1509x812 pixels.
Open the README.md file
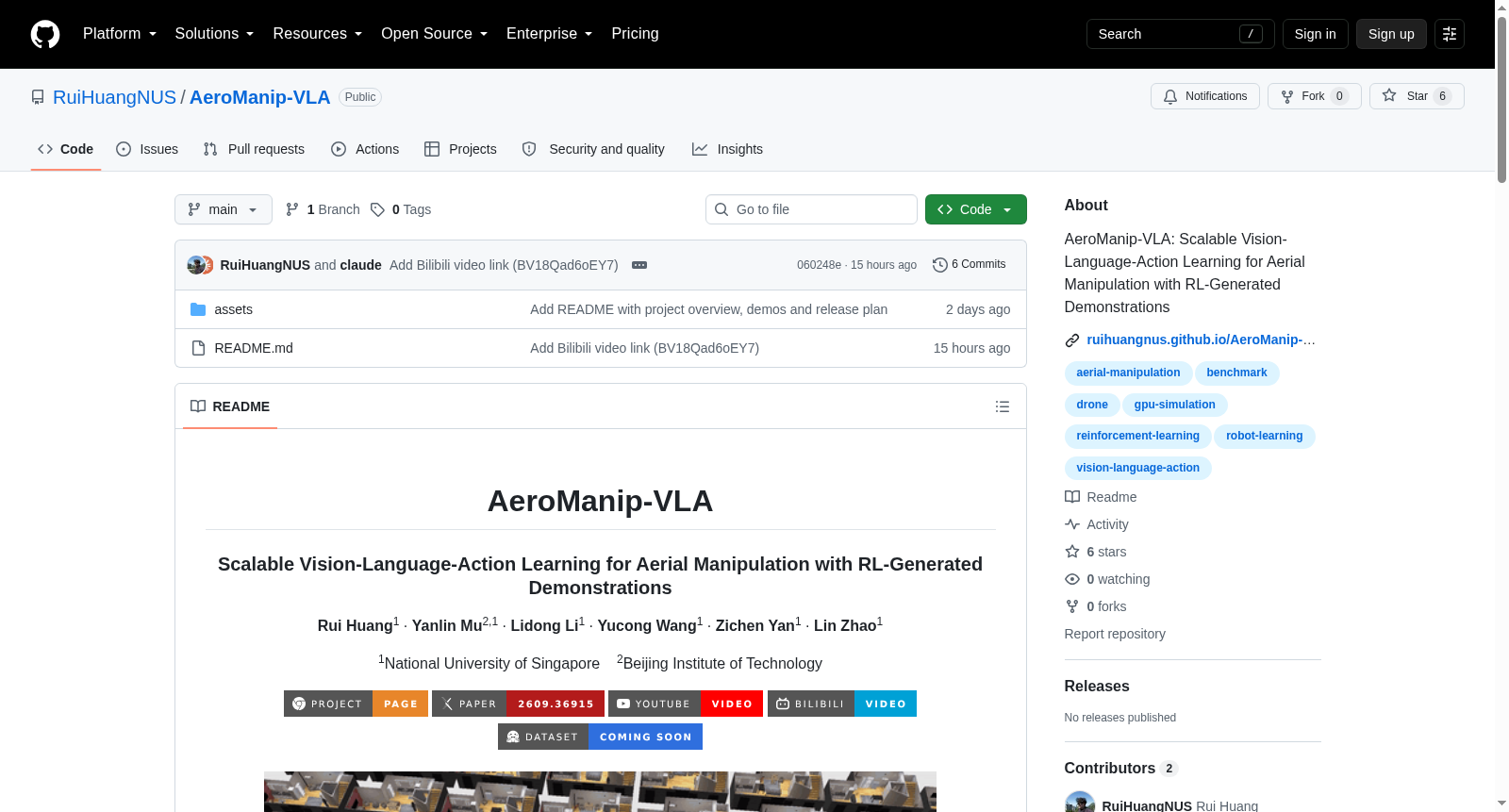pyautogui.click(x=254, y=348)
